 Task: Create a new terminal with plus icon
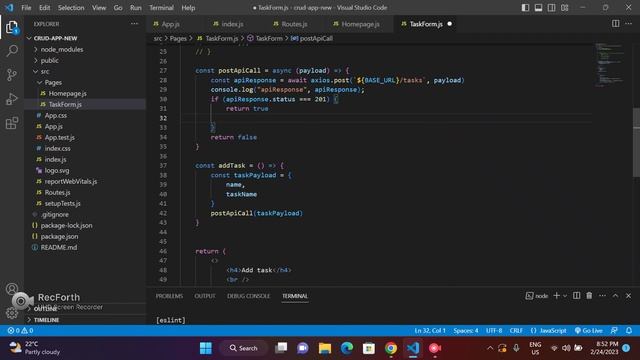556,296
